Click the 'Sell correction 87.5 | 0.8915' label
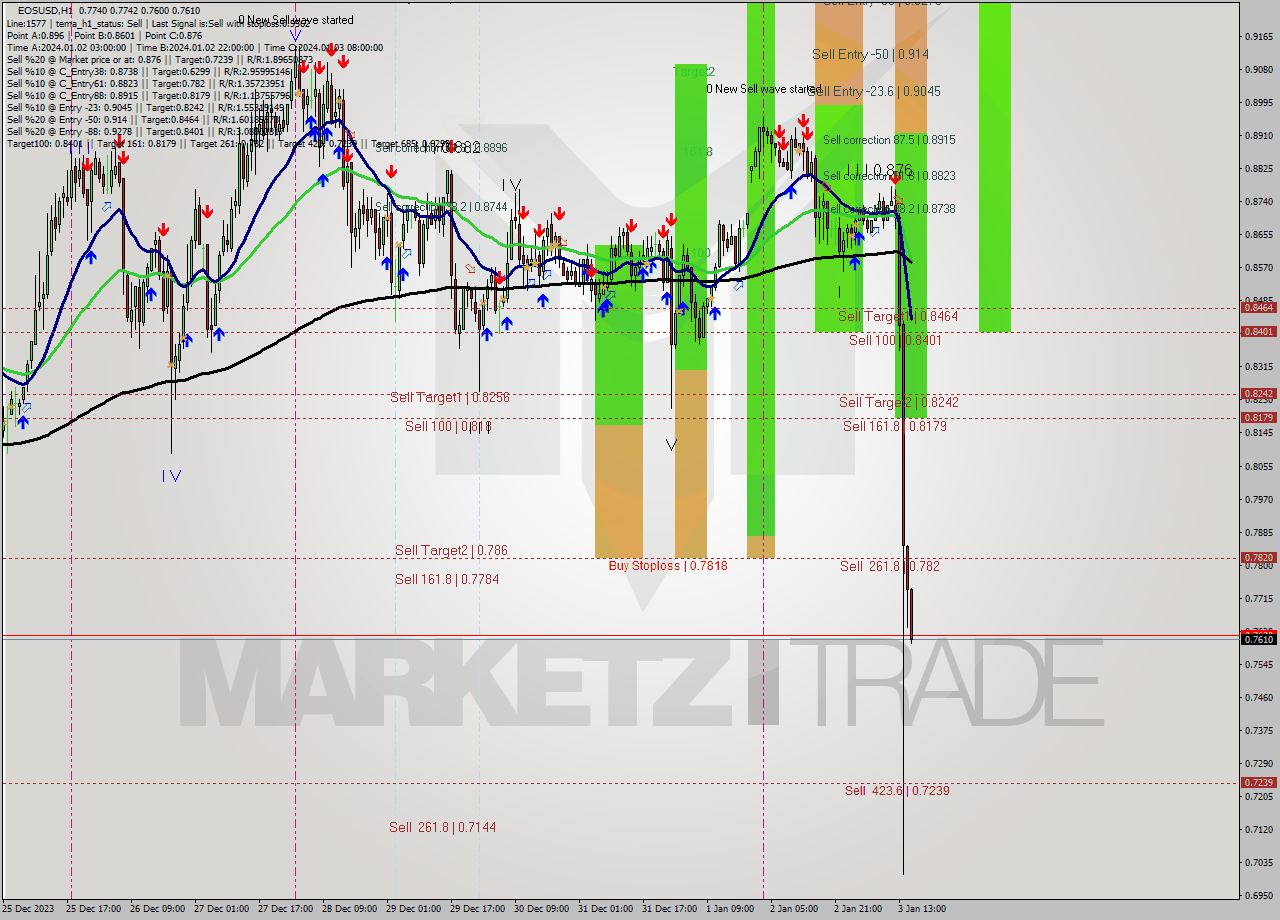Image resolution: width=1280 pixels, height=920 pixels. 889,140
